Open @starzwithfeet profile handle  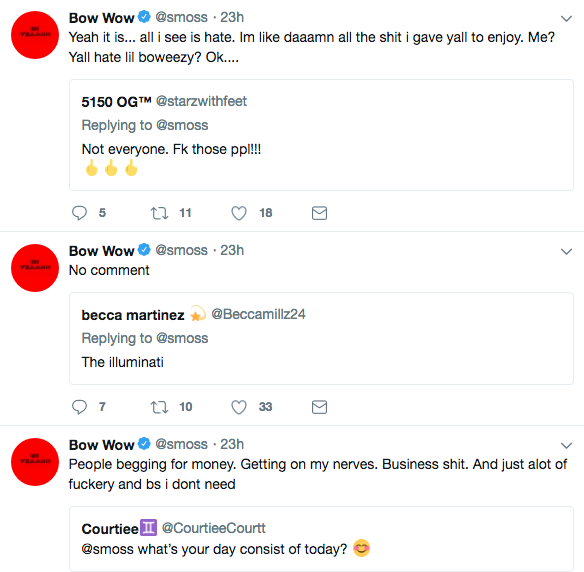201,101
